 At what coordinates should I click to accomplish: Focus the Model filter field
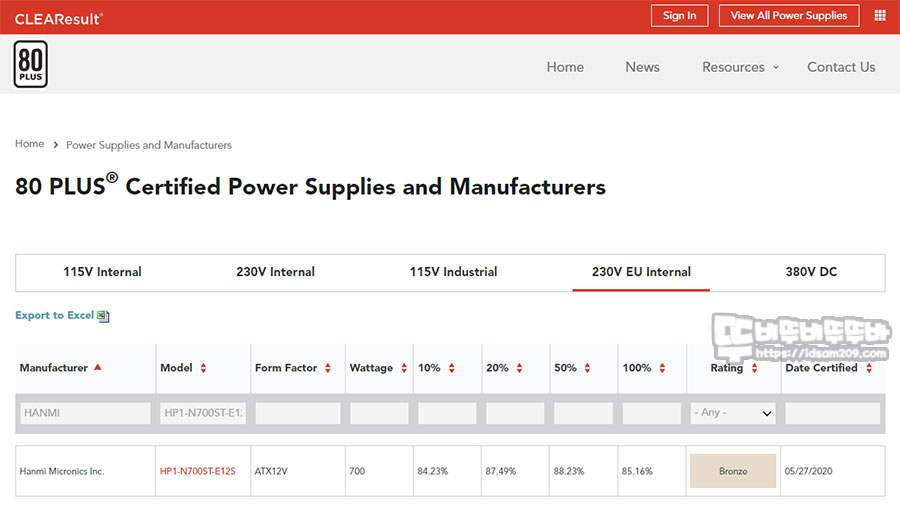pos(203,413)
